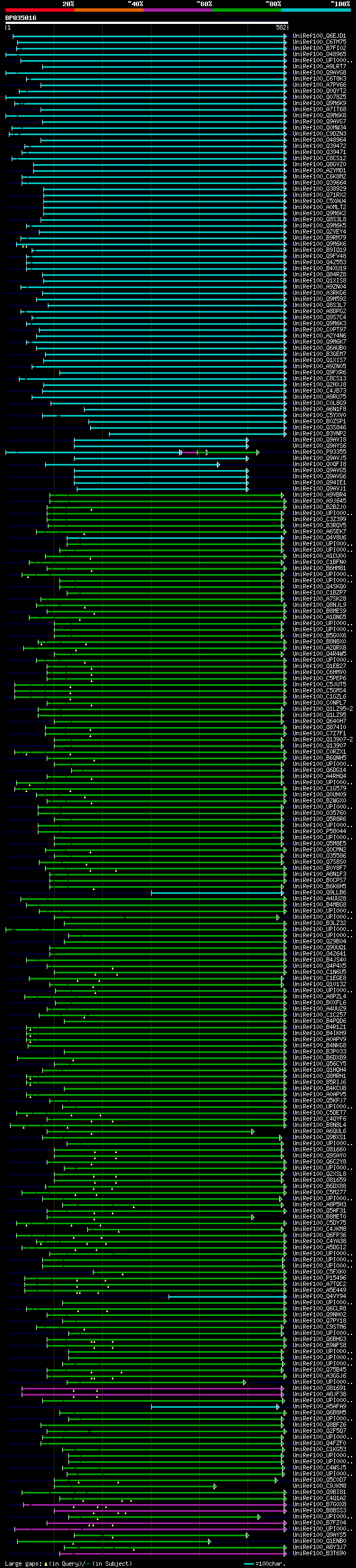Select subject UniRef100_Q9S7C4
356x1568 pixels.
[x=319, y=317]
